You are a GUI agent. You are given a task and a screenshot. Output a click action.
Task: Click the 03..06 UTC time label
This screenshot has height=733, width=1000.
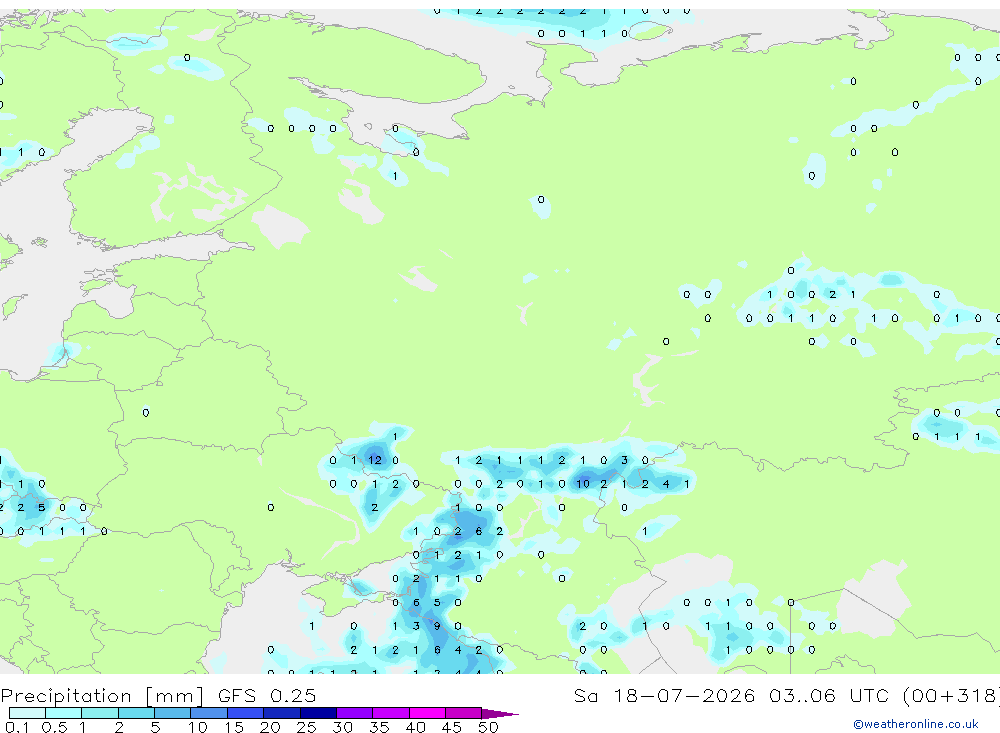pyautogui.click(x=831, y=695)
